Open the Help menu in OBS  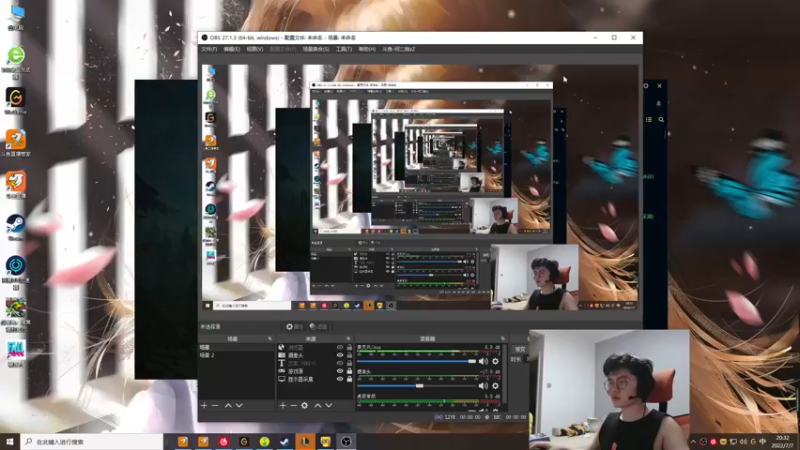pyautogui.click(x=367, y=49)
